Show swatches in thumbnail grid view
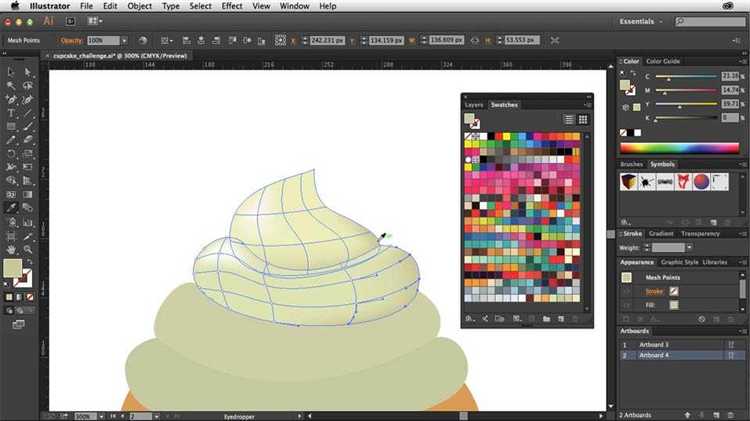This screenshot has height=421, width=750. 583,120
